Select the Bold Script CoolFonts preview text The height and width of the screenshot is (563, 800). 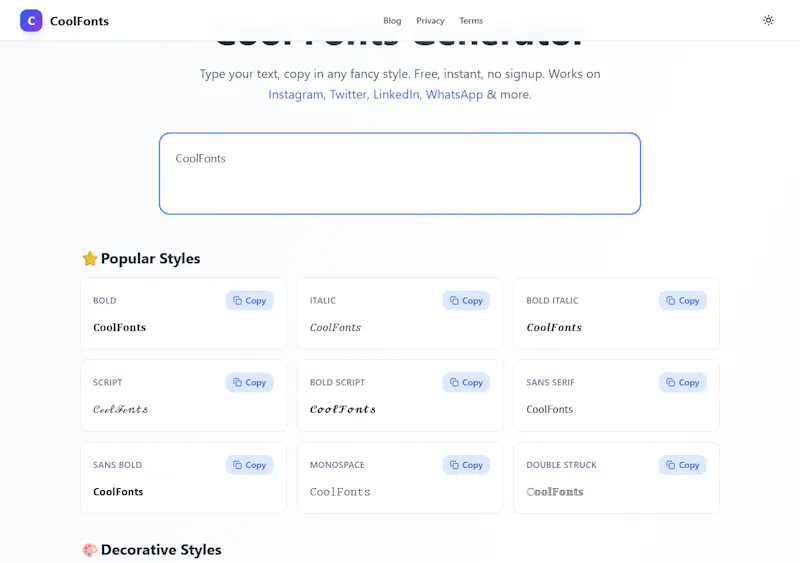pyautogui.click(x=343, y=409)
